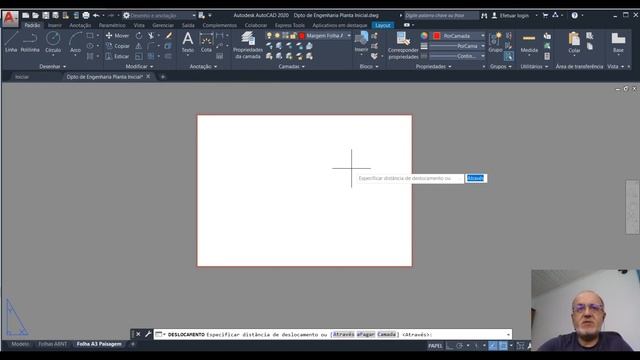Click the Erase pencil icon
The width and height of the screenshot is (640, 360).
pyautogui.click(x=169, y=36)
